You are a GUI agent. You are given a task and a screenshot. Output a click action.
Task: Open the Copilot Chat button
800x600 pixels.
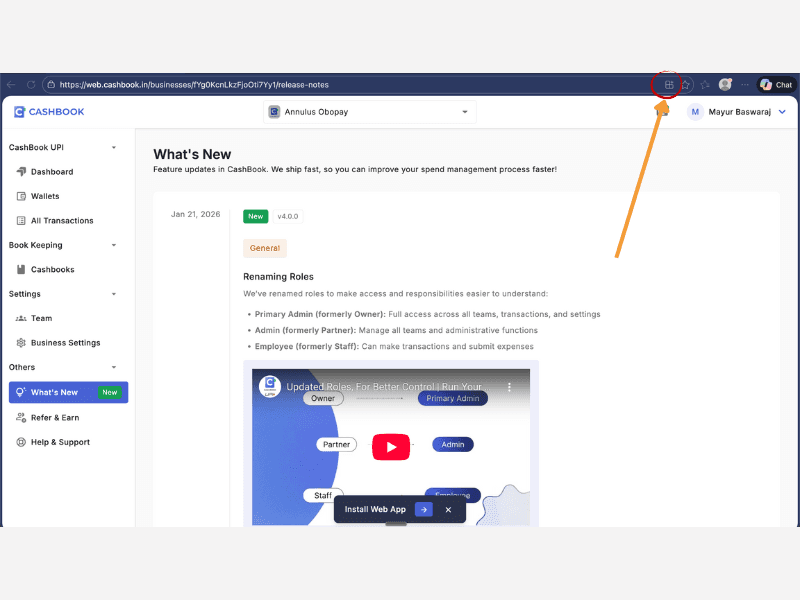(777, 85)
